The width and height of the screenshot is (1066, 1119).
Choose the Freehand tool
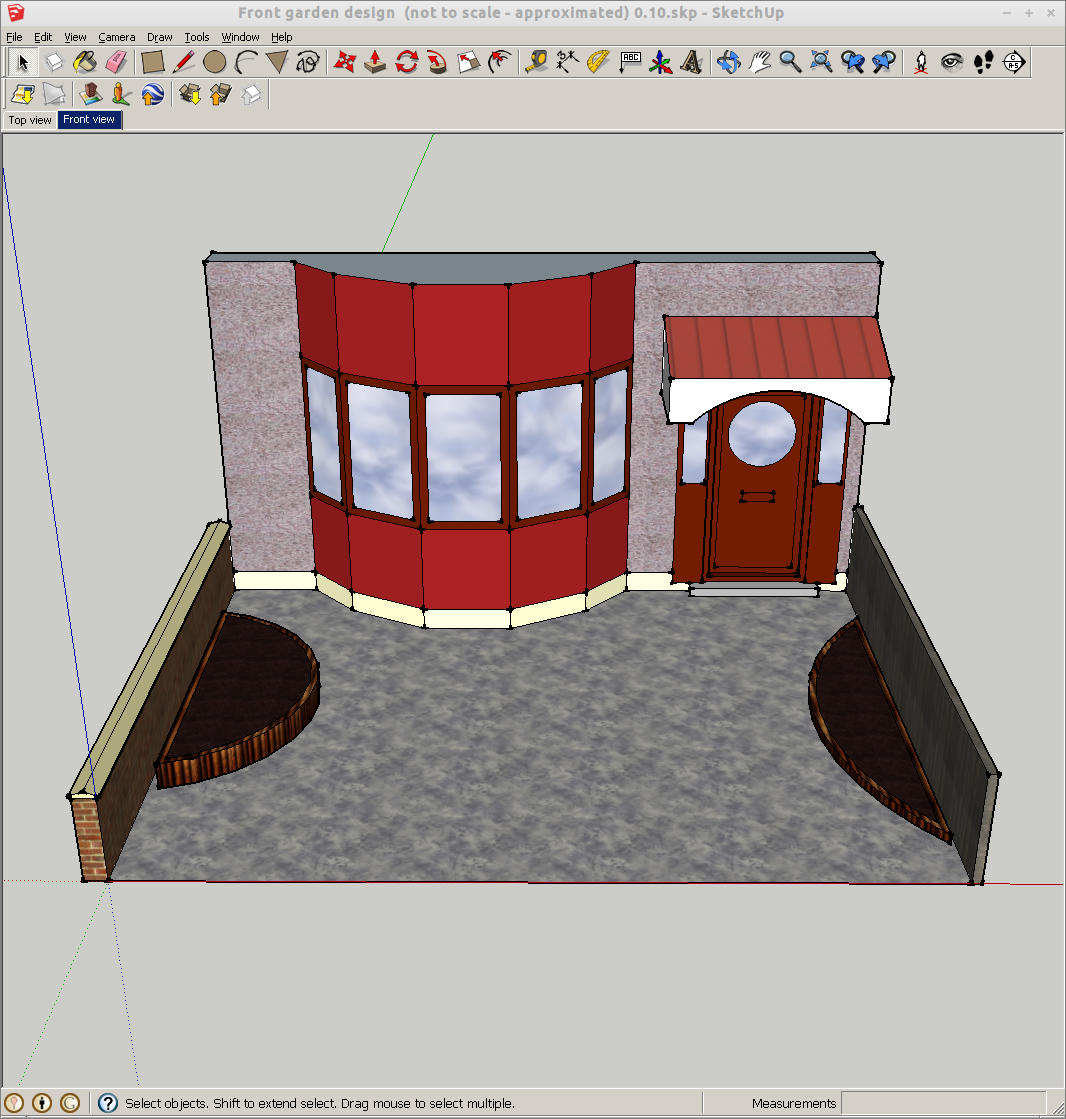coord(308,62)
